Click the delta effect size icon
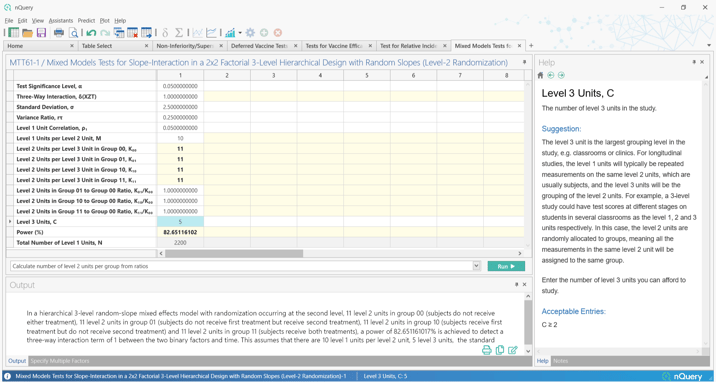 165,32
